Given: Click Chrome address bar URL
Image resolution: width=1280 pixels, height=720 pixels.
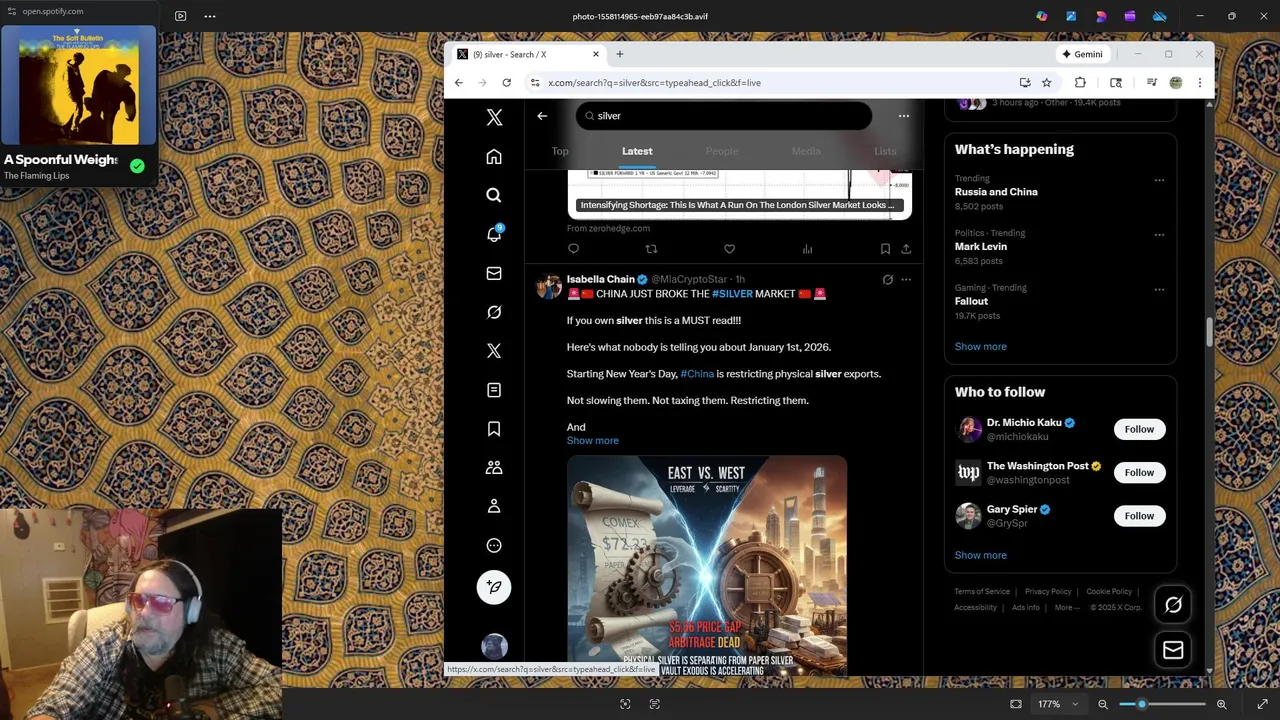Looking at the screenshot, I should click(654, 83).
